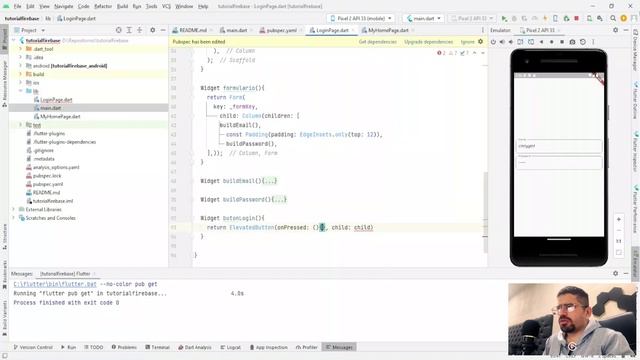Click emulator volume up icon

click(x=502, y=42)
